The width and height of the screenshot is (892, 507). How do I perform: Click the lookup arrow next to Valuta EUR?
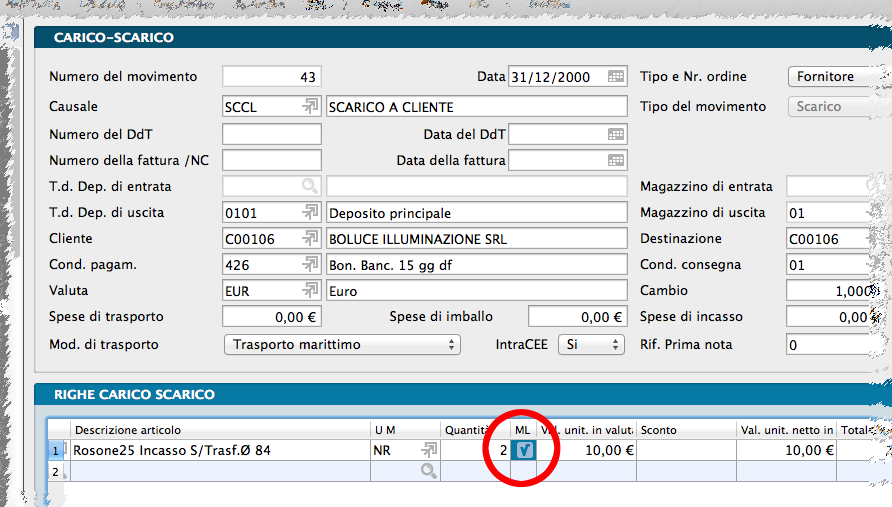(x=310, y=291)
